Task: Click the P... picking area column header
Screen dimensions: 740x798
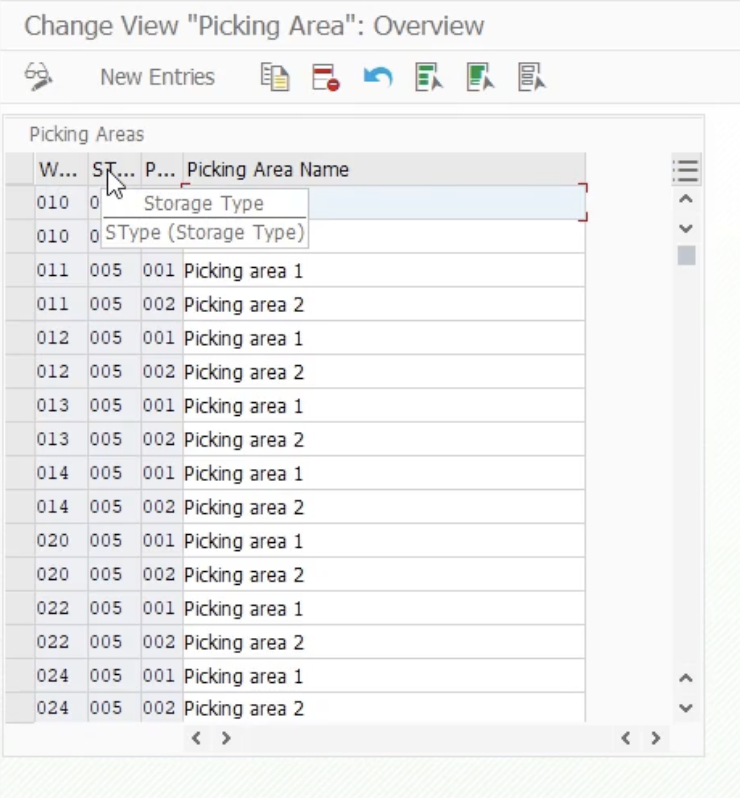Action: pyautogui.click(x=161, y=169)
